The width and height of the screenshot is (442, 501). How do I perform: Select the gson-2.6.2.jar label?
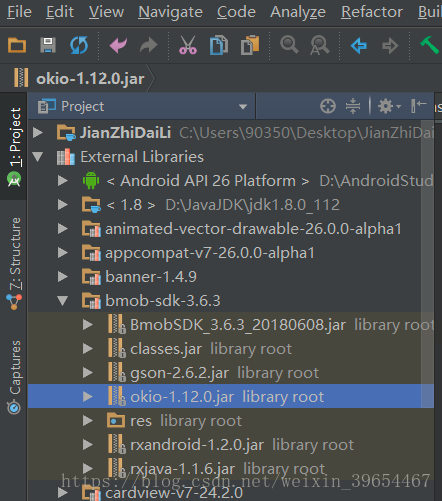179,373
